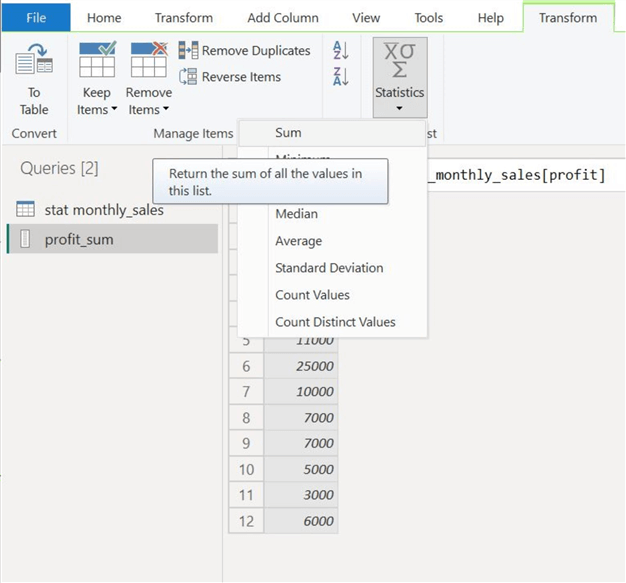The image size is (626, 583).
Task: Click the Keep Items icon
Action: pyautogui.click(x=97, y=60)
